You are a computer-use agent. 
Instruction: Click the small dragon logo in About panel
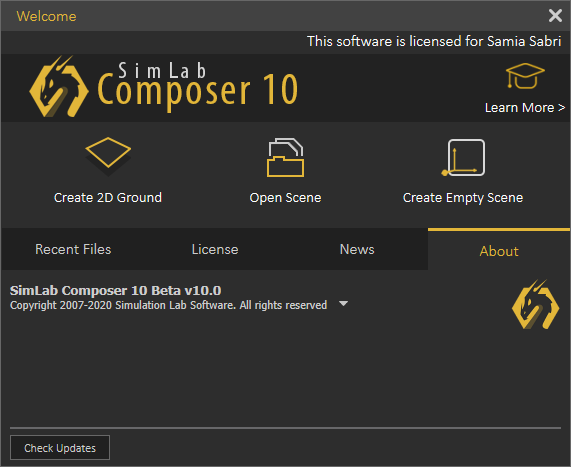(535, 304)
